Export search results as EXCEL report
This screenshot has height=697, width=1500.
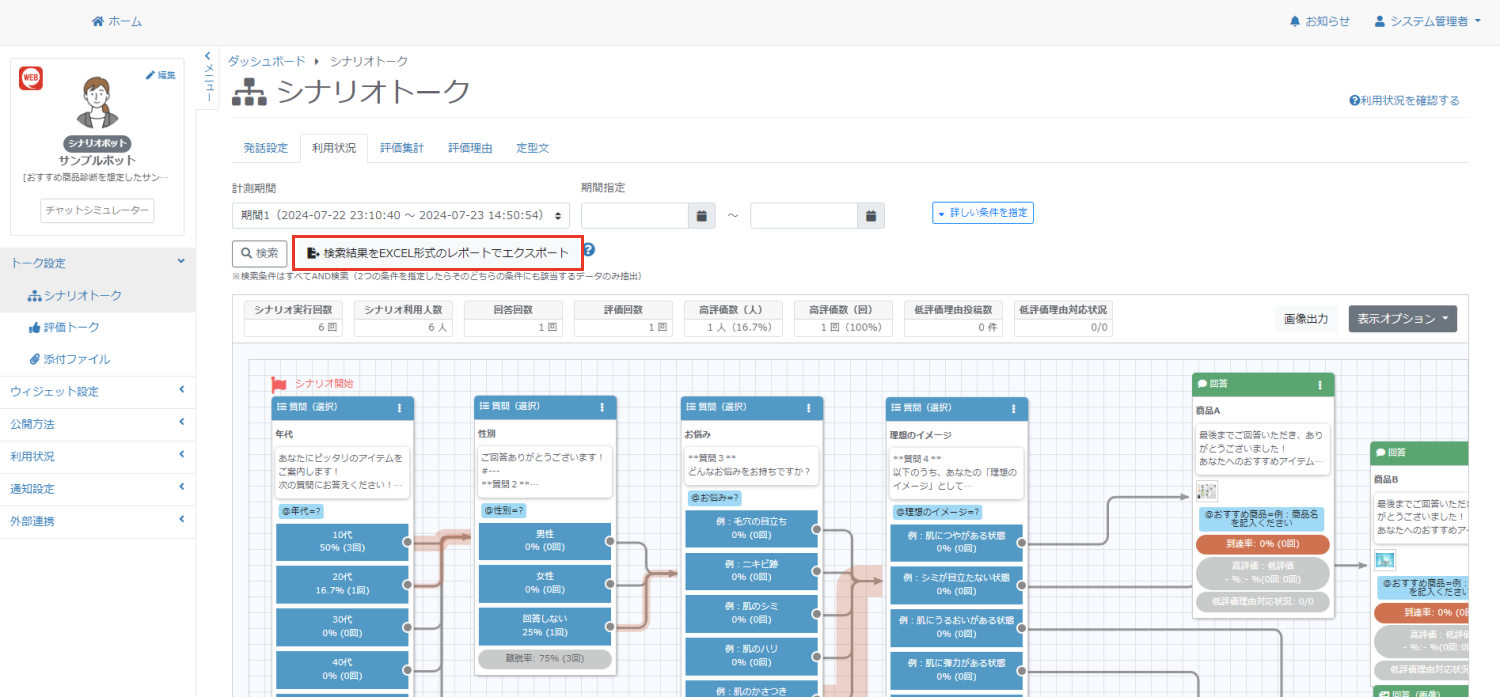(x=438, y=253)
